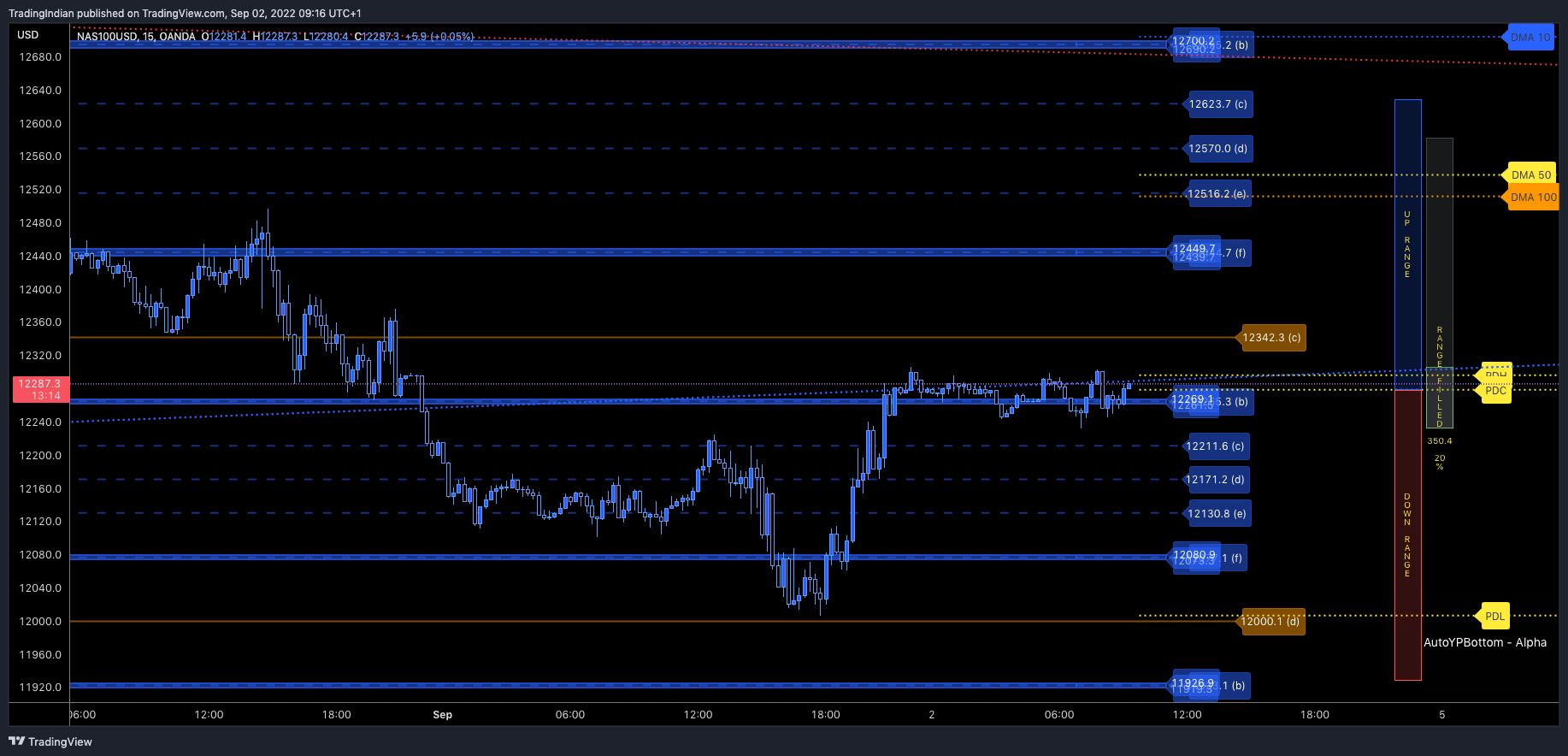Click the 12130.8 (e) level label

coord(1217,514)
